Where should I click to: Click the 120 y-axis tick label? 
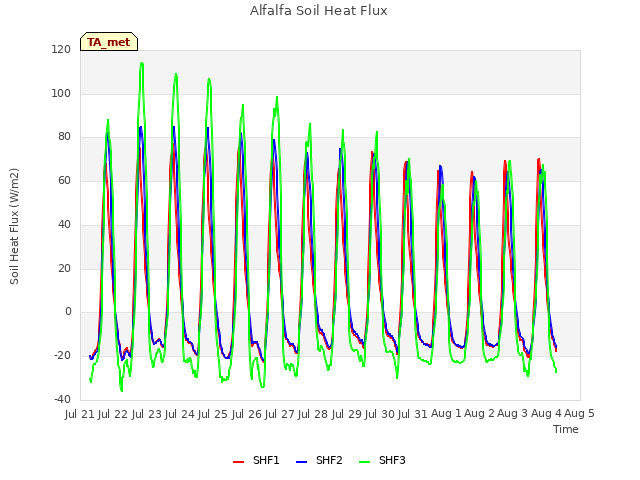(61, 50)
